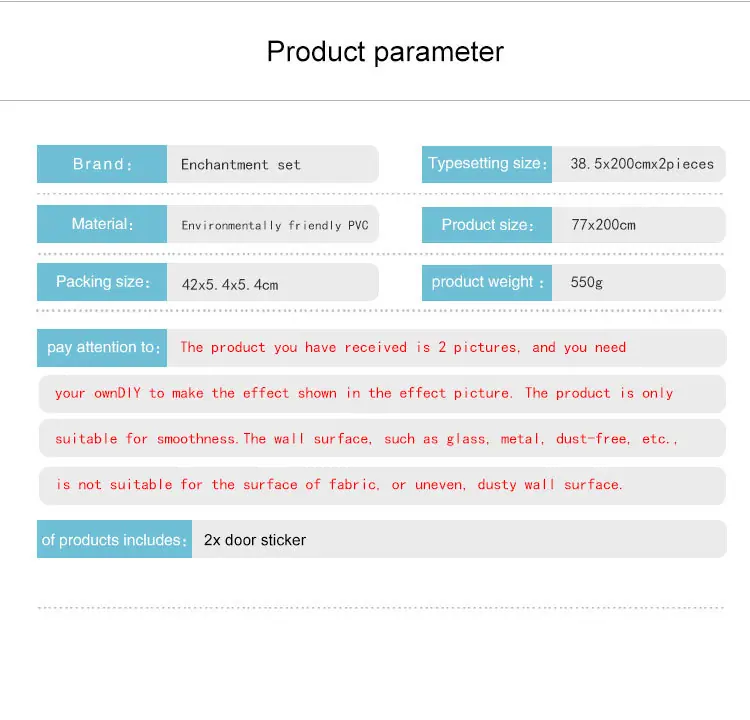Image resolution: width=750 pixels, height=720 pixels.
Task: Select the product weight label
Action: [487, 282]
